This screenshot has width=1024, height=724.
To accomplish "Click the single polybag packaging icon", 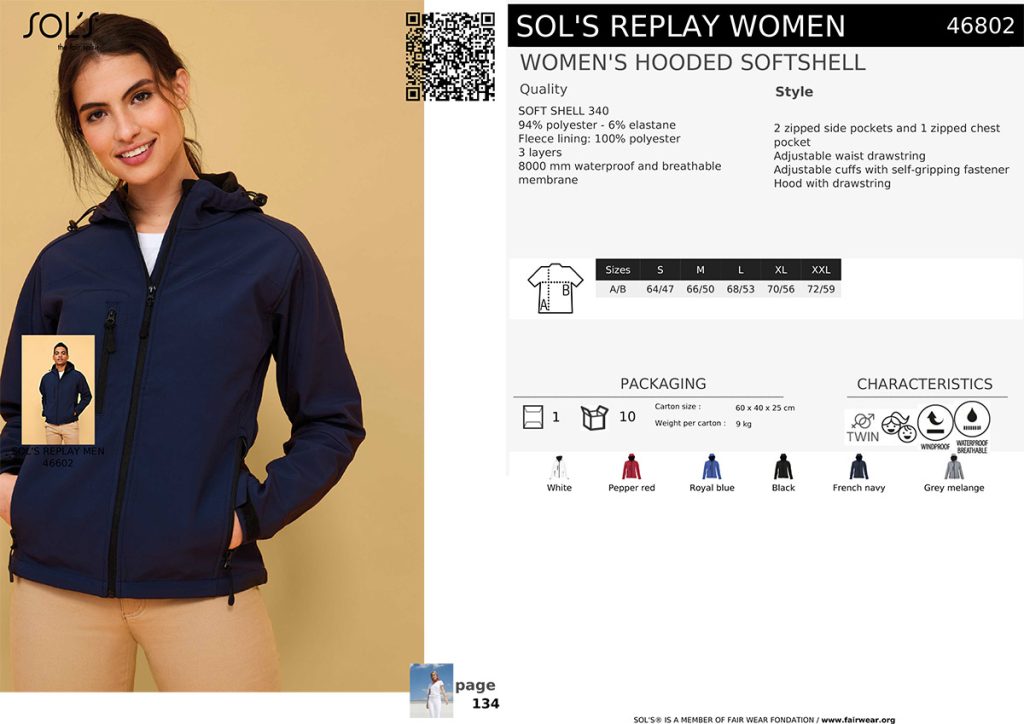I will tap(533, 417).
